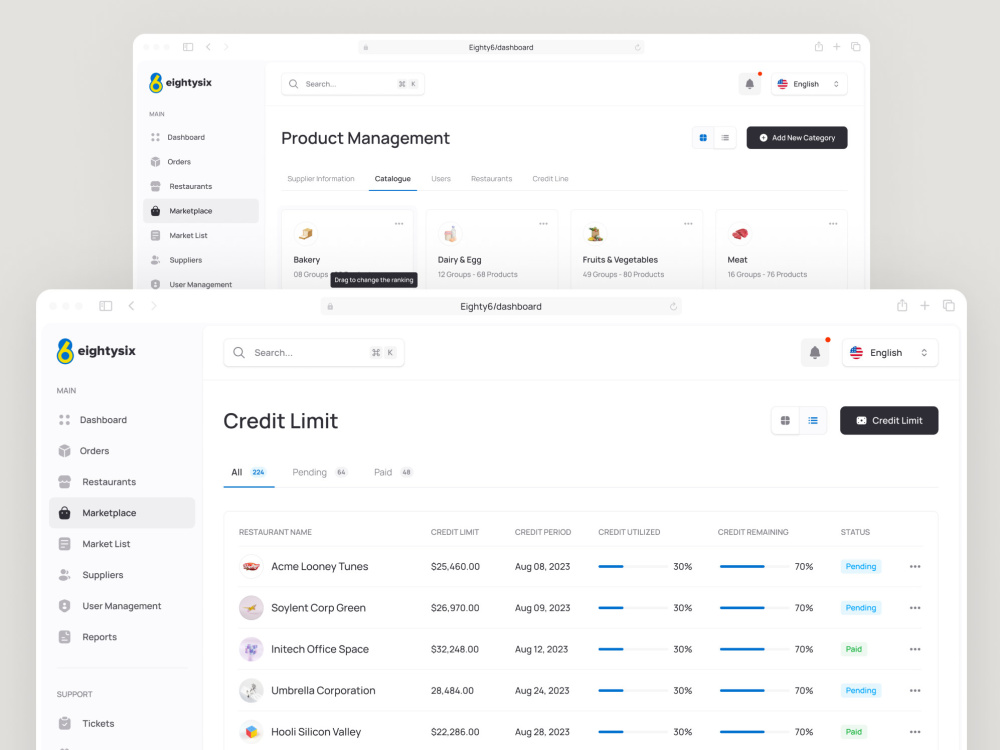1000x750 pixels.
Task: Open Orders in the back window sidebar
Action: [x=201, y=162]
